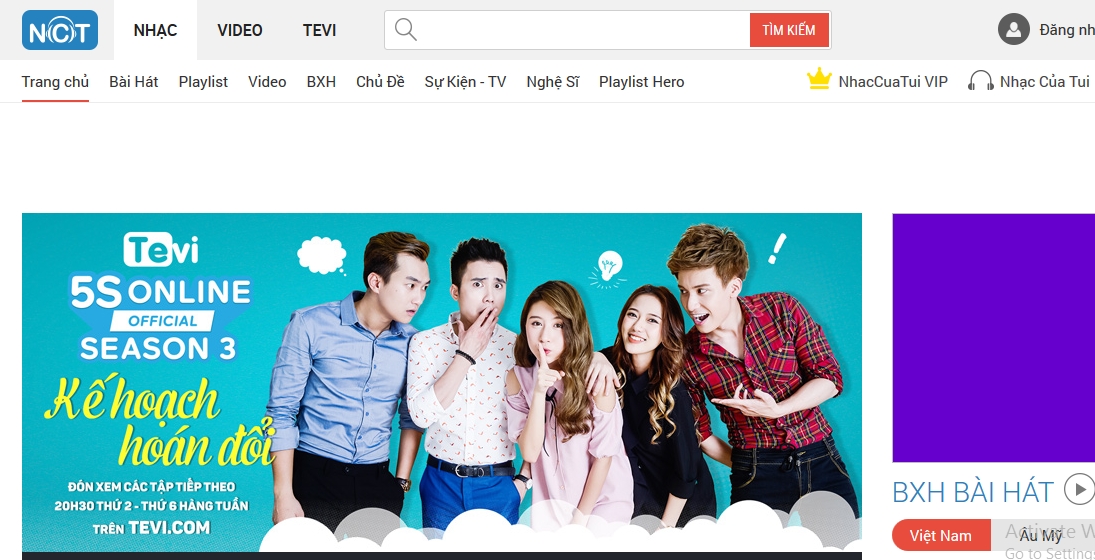Open the Nhạc Của Tui link
Screen dimensions: 1095x560
pyautogui.click(x=1044, y=82)
